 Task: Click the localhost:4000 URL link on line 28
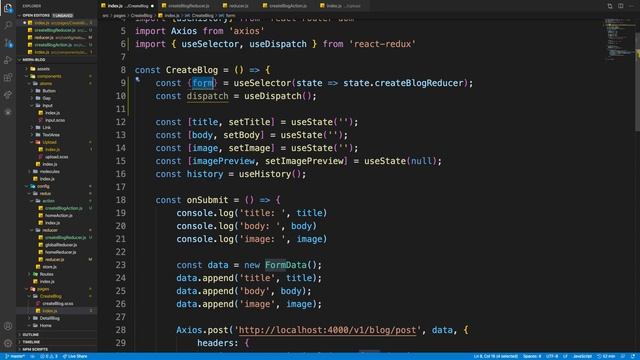tap(327, 330)
